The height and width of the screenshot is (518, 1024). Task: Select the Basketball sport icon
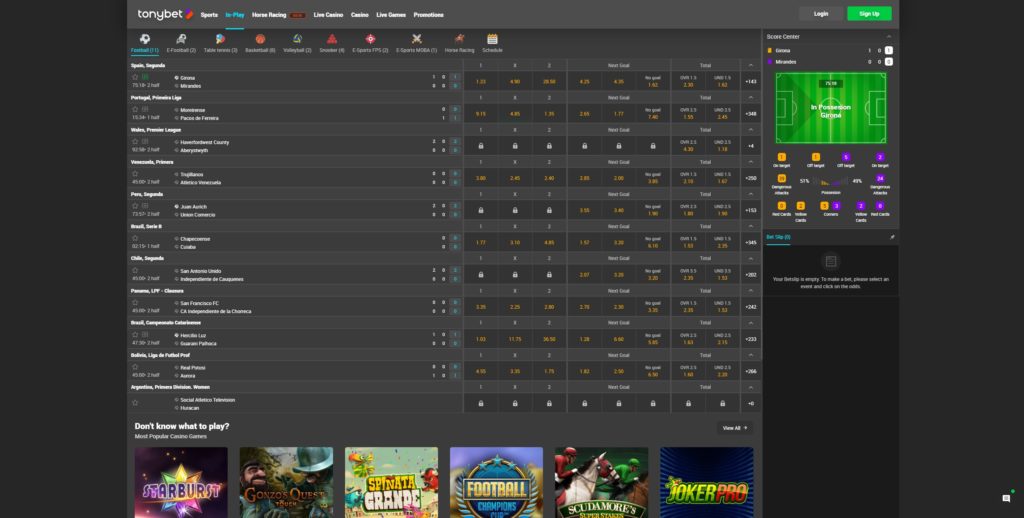tap(260, 39)
